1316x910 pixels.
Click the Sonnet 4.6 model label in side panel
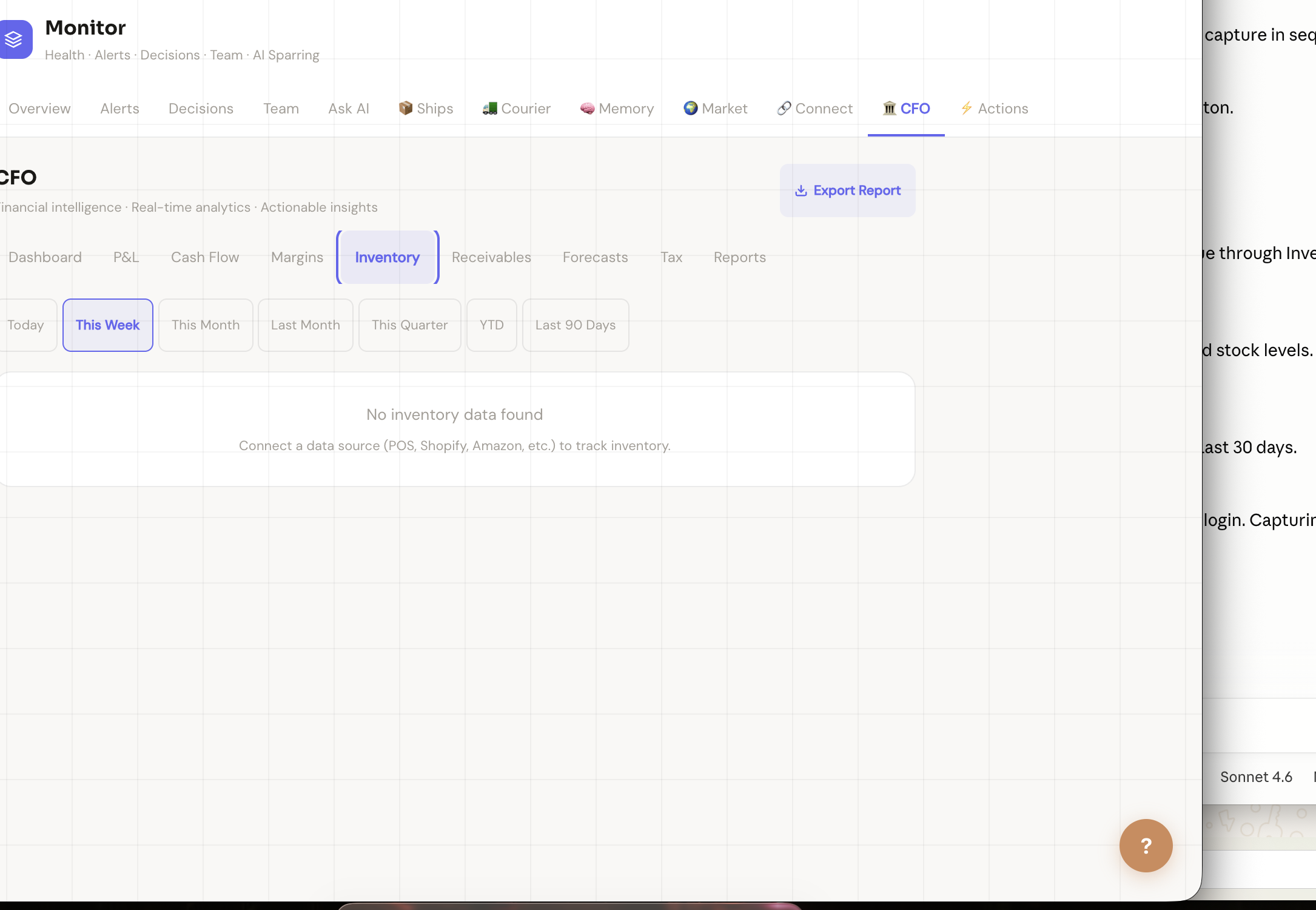[1256, 777]
